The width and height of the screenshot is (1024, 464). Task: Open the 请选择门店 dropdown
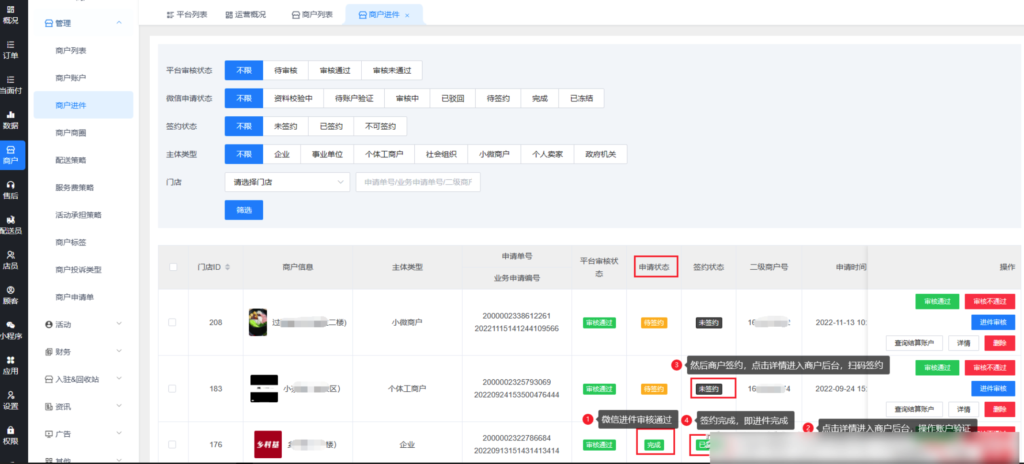[285, 183]
